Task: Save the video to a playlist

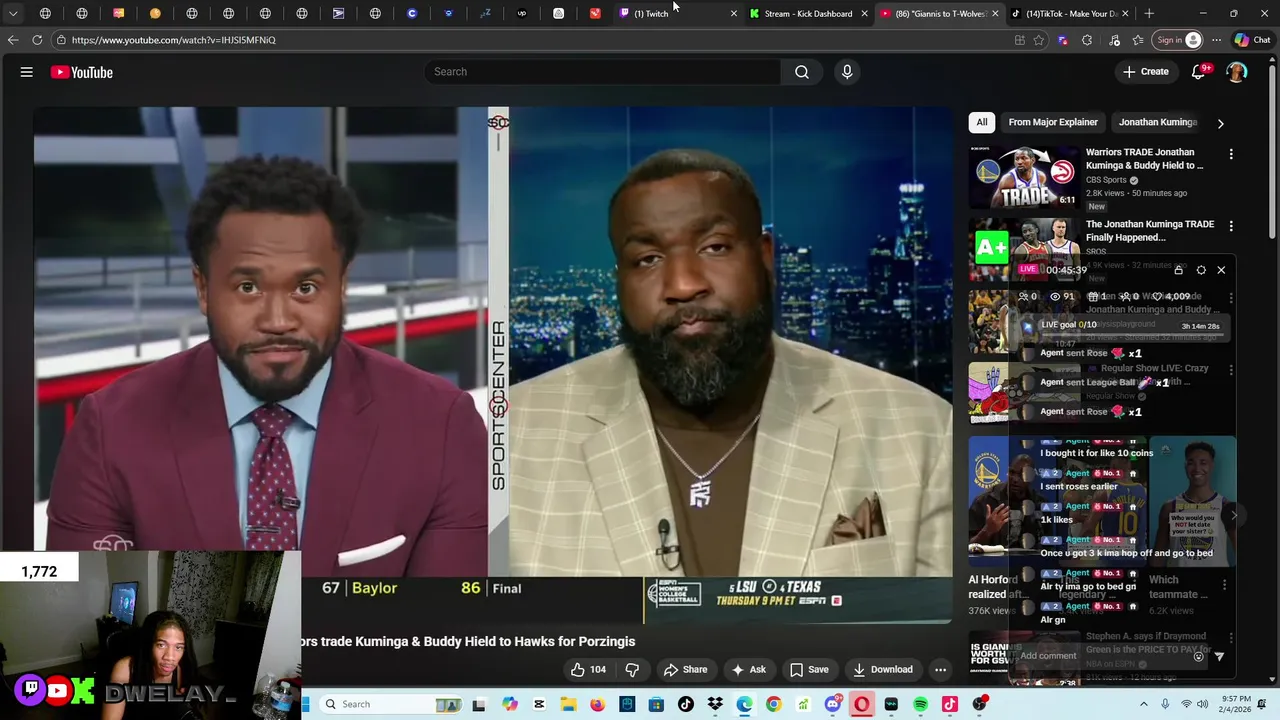Action: (x=809, y=670)
